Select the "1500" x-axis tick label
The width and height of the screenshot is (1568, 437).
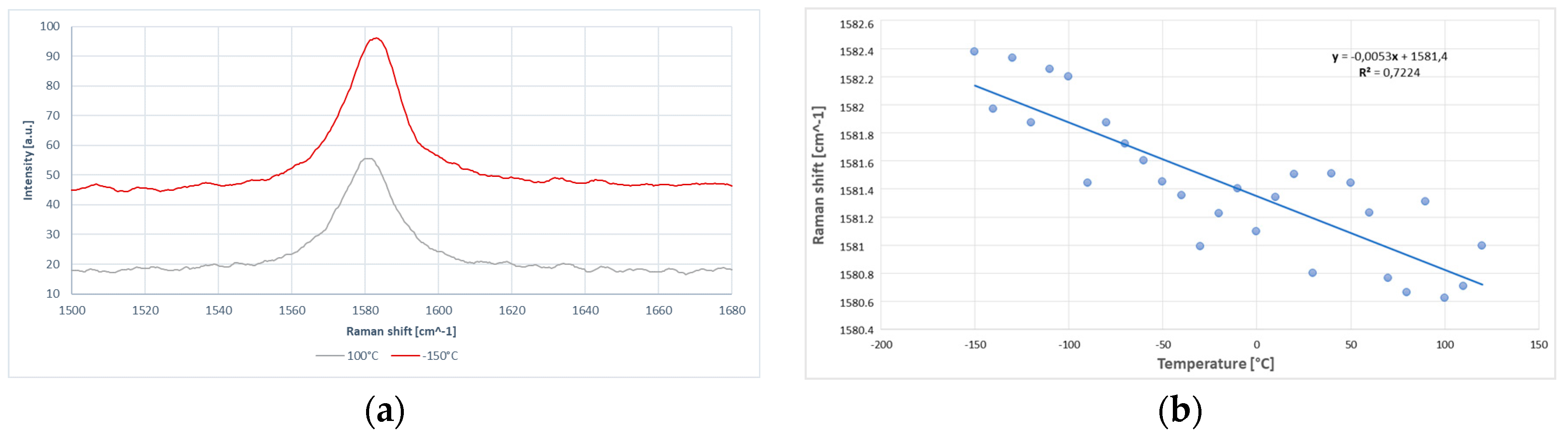[72, 311]
